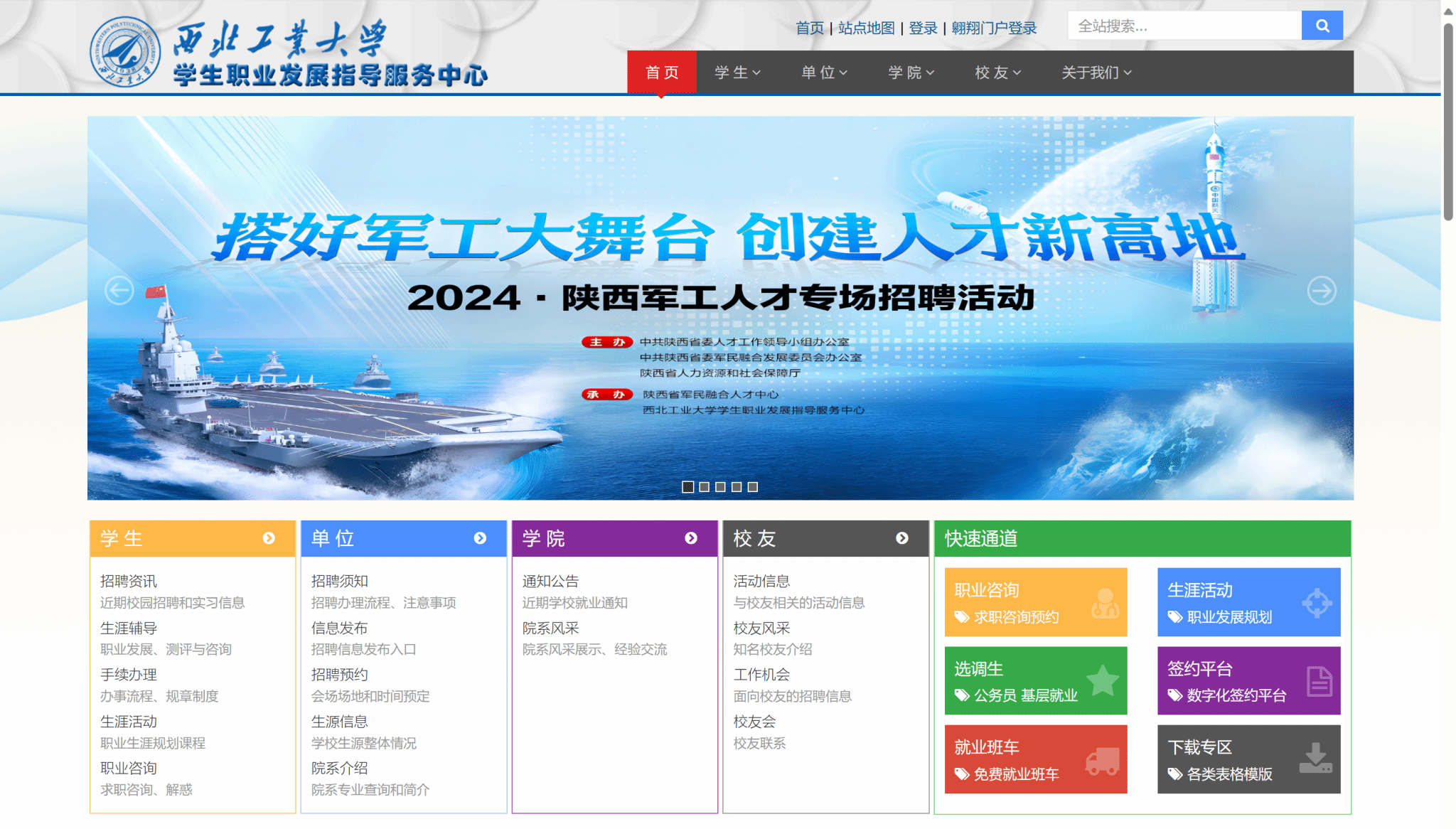
Task: Select the third carousel indicator dot
Action: (x=720, y=487)
